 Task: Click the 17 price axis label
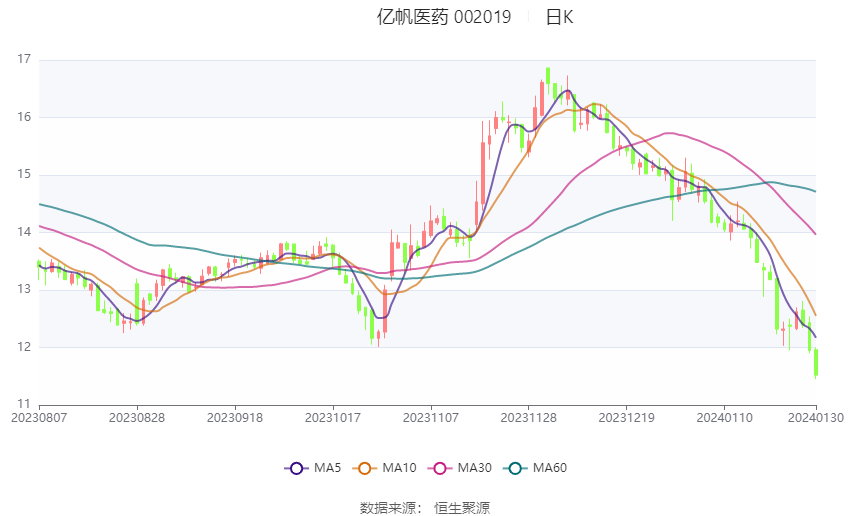(24, 59)
